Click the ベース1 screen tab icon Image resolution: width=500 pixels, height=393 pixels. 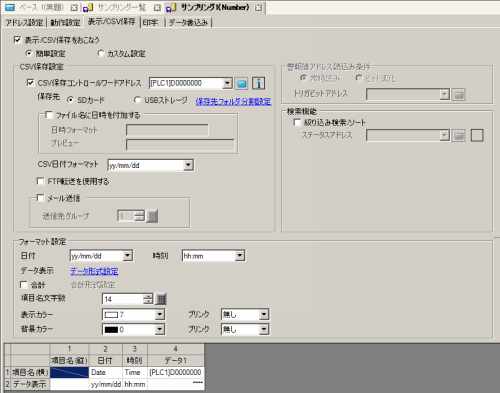[x=10, y=7]
